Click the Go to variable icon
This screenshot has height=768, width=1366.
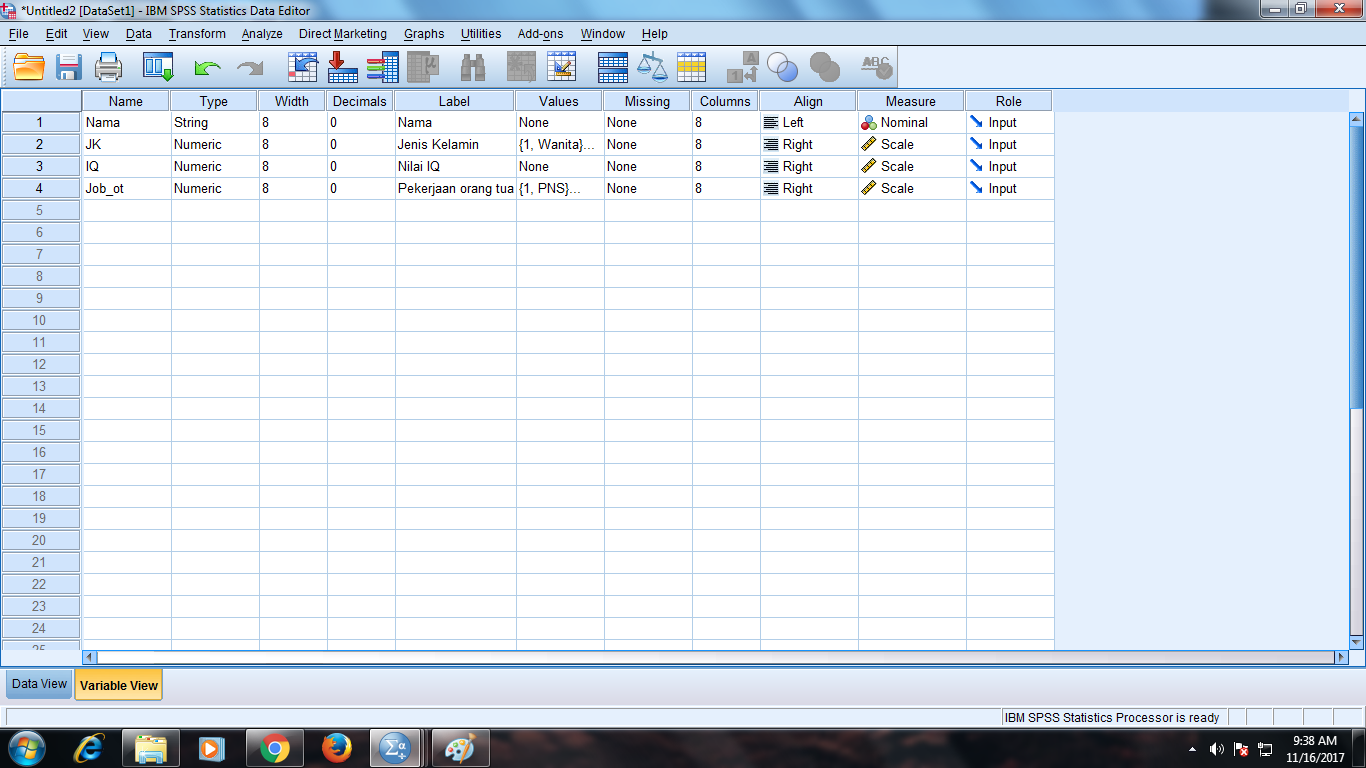point(342,67)
